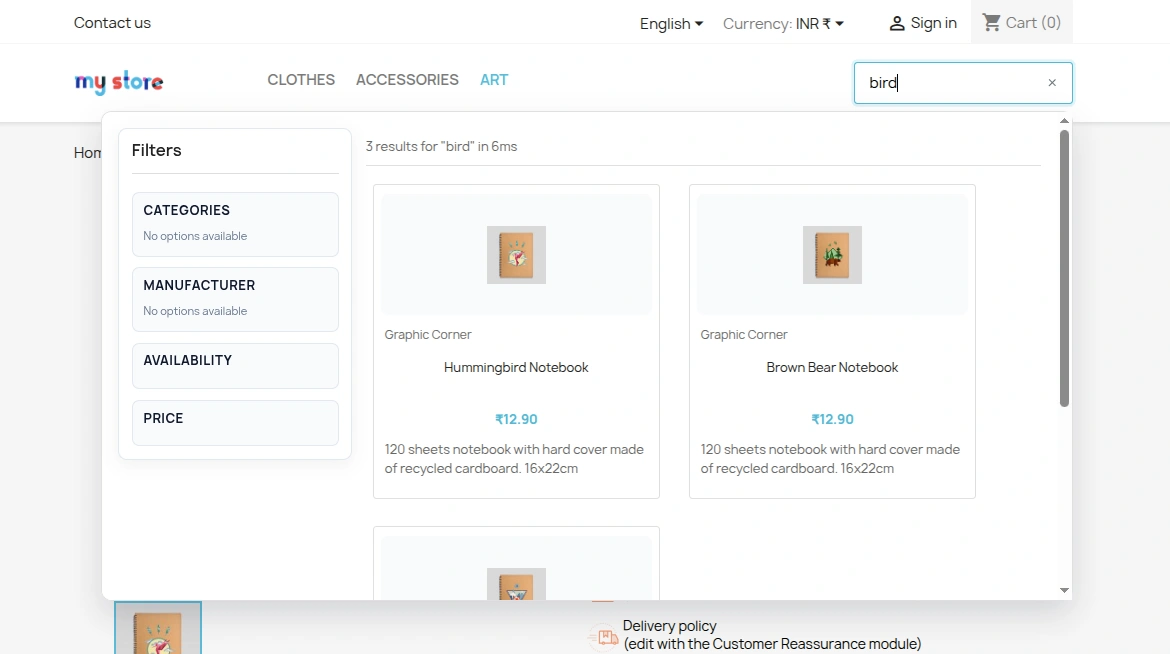Click Graphic Corner under Brown Bear Notebook
The width and height of the screenshot is (1170, 654).
click(744, 334)
